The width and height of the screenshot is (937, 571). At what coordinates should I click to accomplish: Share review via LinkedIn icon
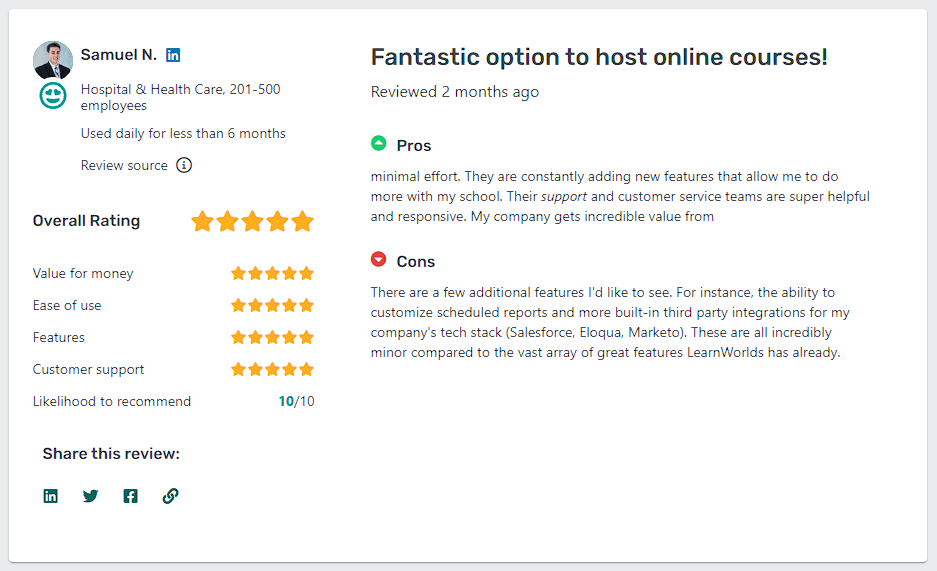pyautogui.click(x=51, y=496)
